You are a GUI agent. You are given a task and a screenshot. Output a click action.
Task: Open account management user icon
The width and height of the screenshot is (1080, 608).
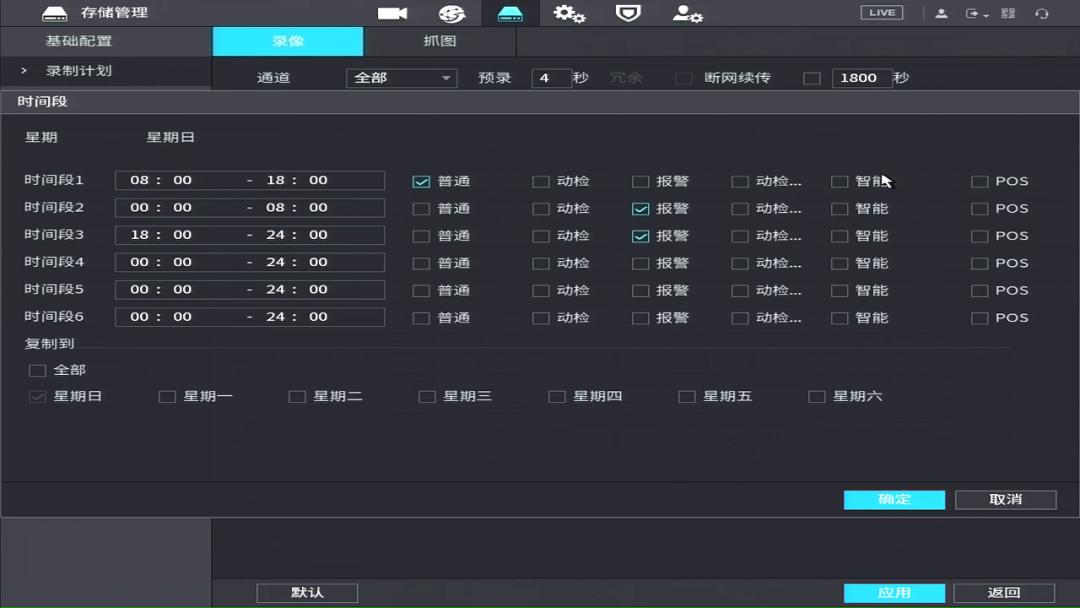point(687,13)
